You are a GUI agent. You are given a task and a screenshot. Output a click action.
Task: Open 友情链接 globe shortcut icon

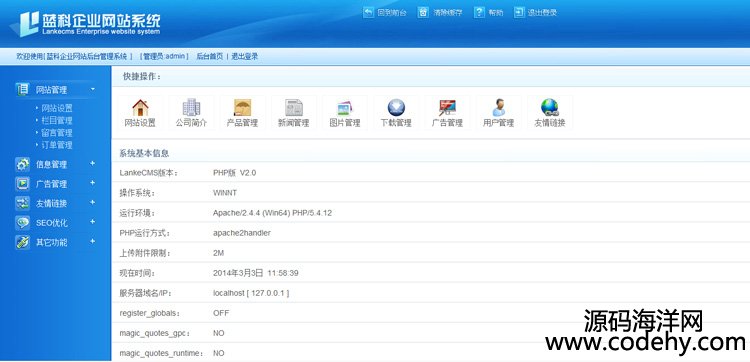pos(550,108)
